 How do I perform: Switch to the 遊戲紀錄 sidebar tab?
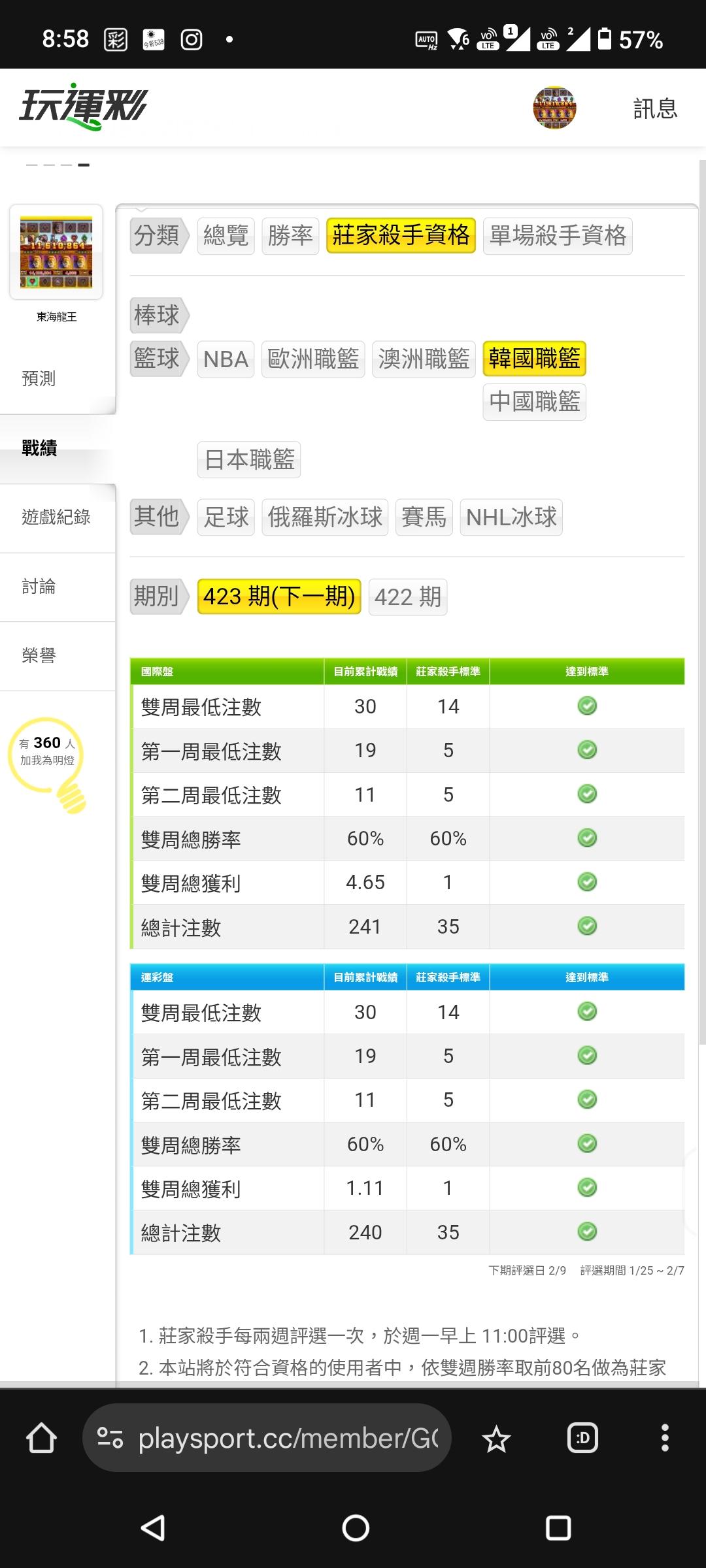click(x=58, y=517)
